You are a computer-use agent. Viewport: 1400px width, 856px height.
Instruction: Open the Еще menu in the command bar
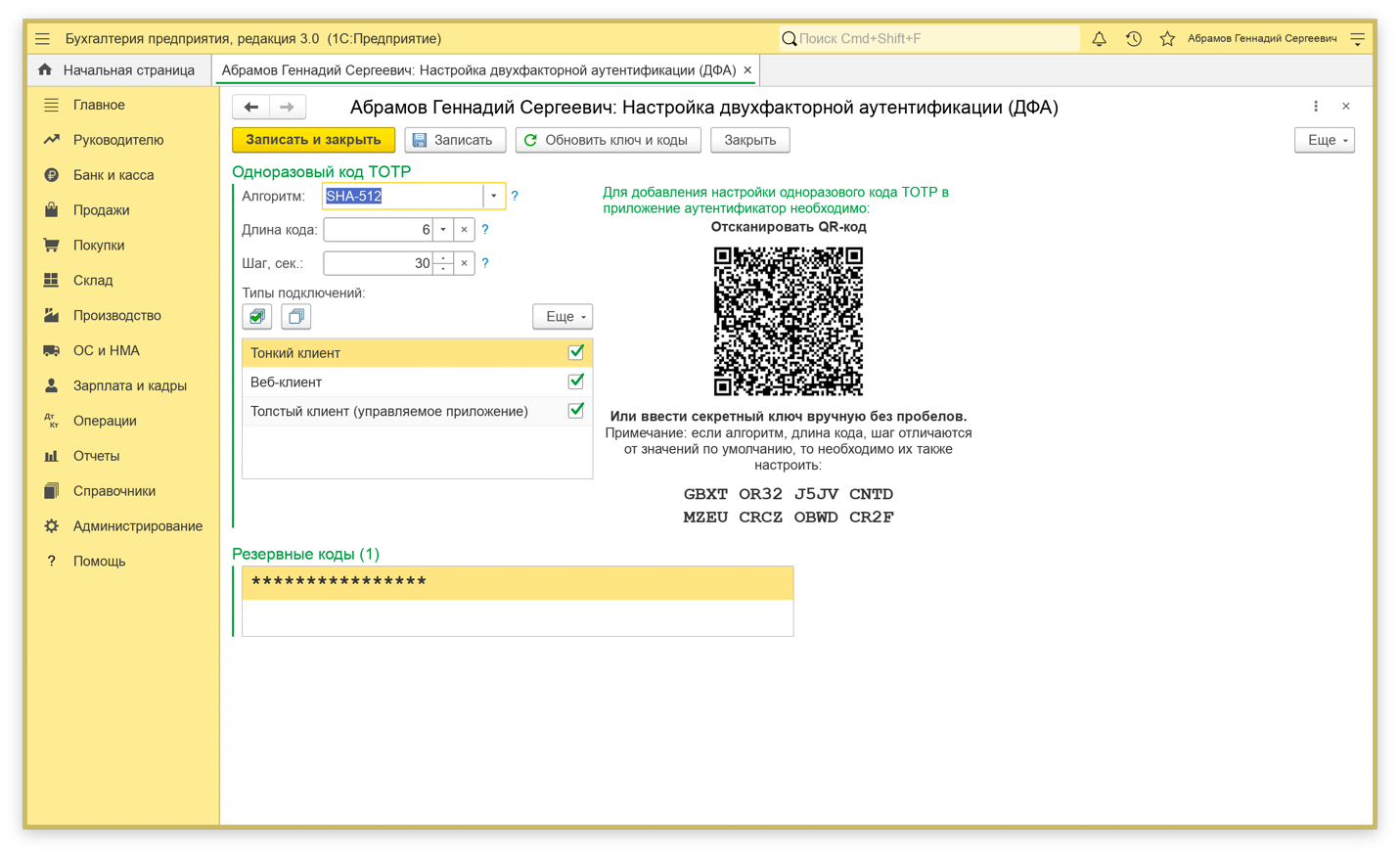[1325, 140]
